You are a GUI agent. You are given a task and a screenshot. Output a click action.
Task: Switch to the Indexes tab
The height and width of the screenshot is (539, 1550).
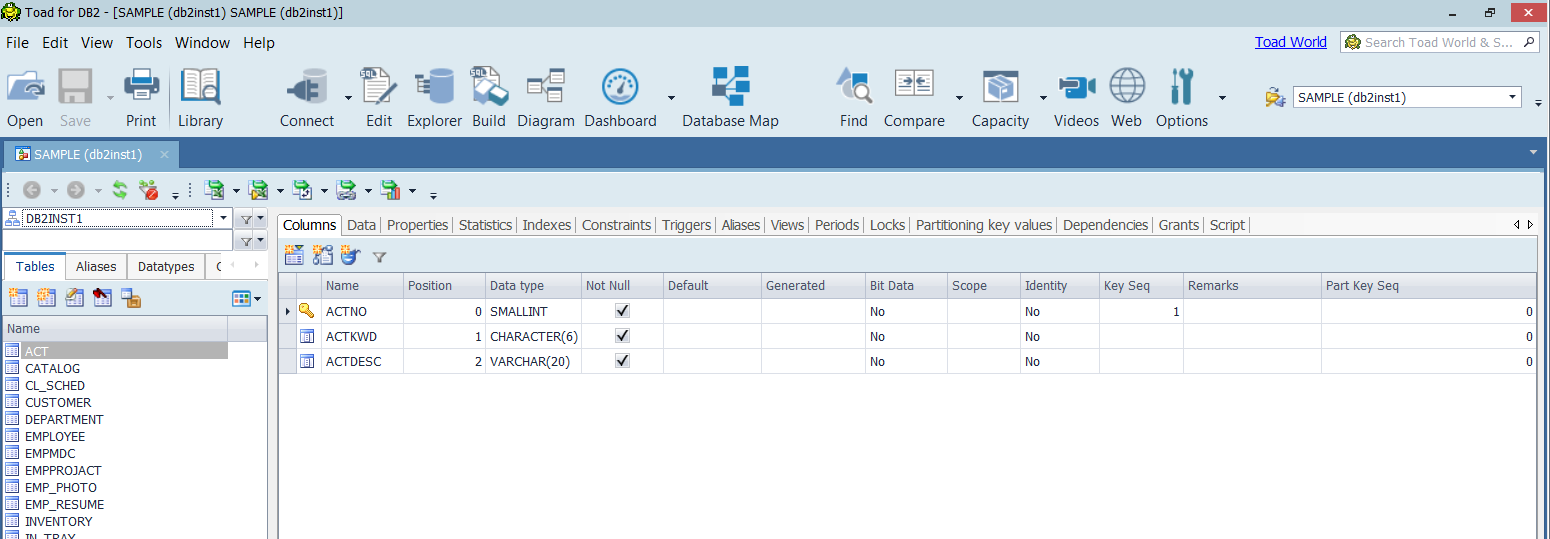click(x=546, y=225)
